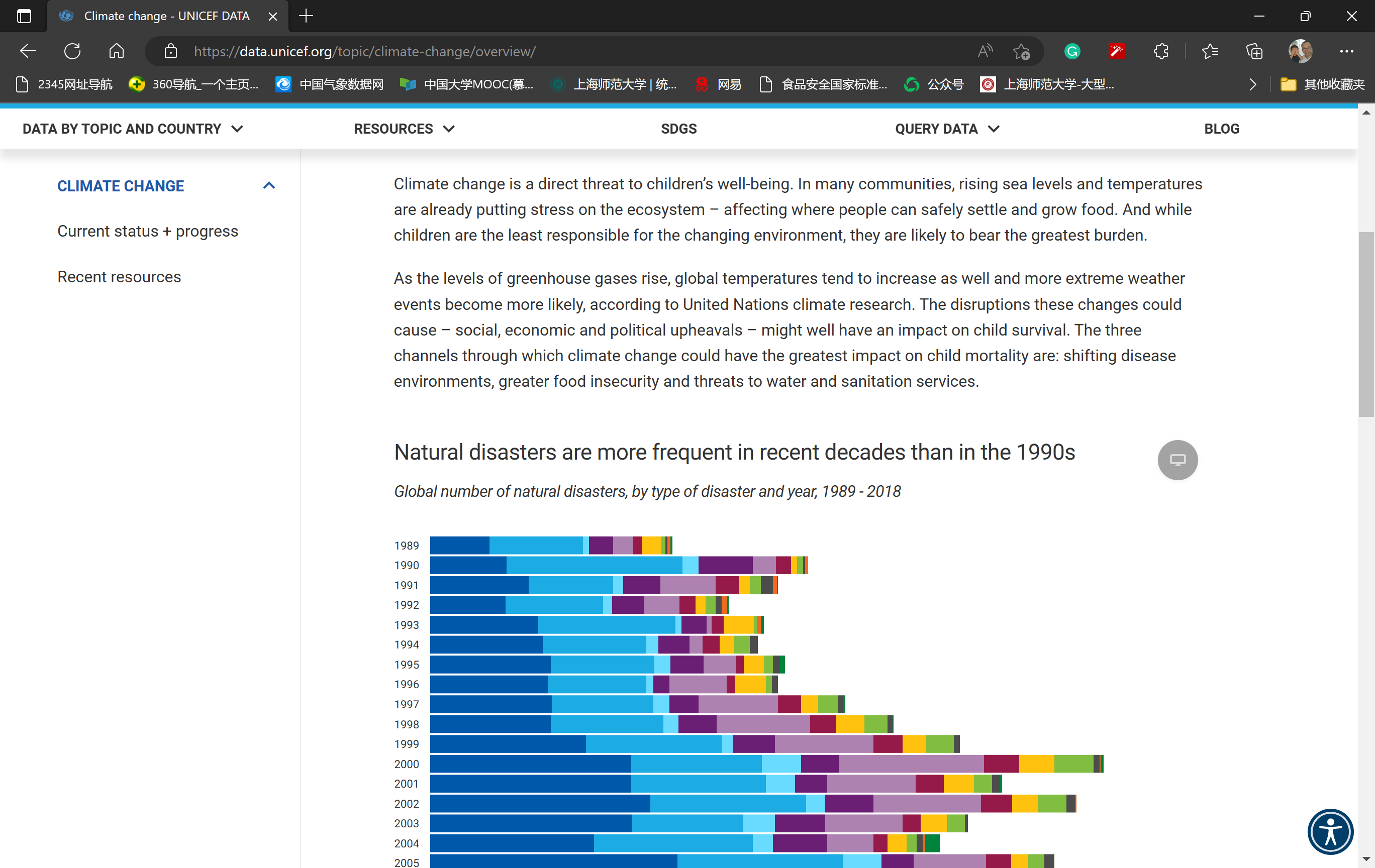Image resolution: width=1375 pixels, height=868 pixels.
Task: Open the Favorites star-list icon
Action: [x=1210, y=51]
